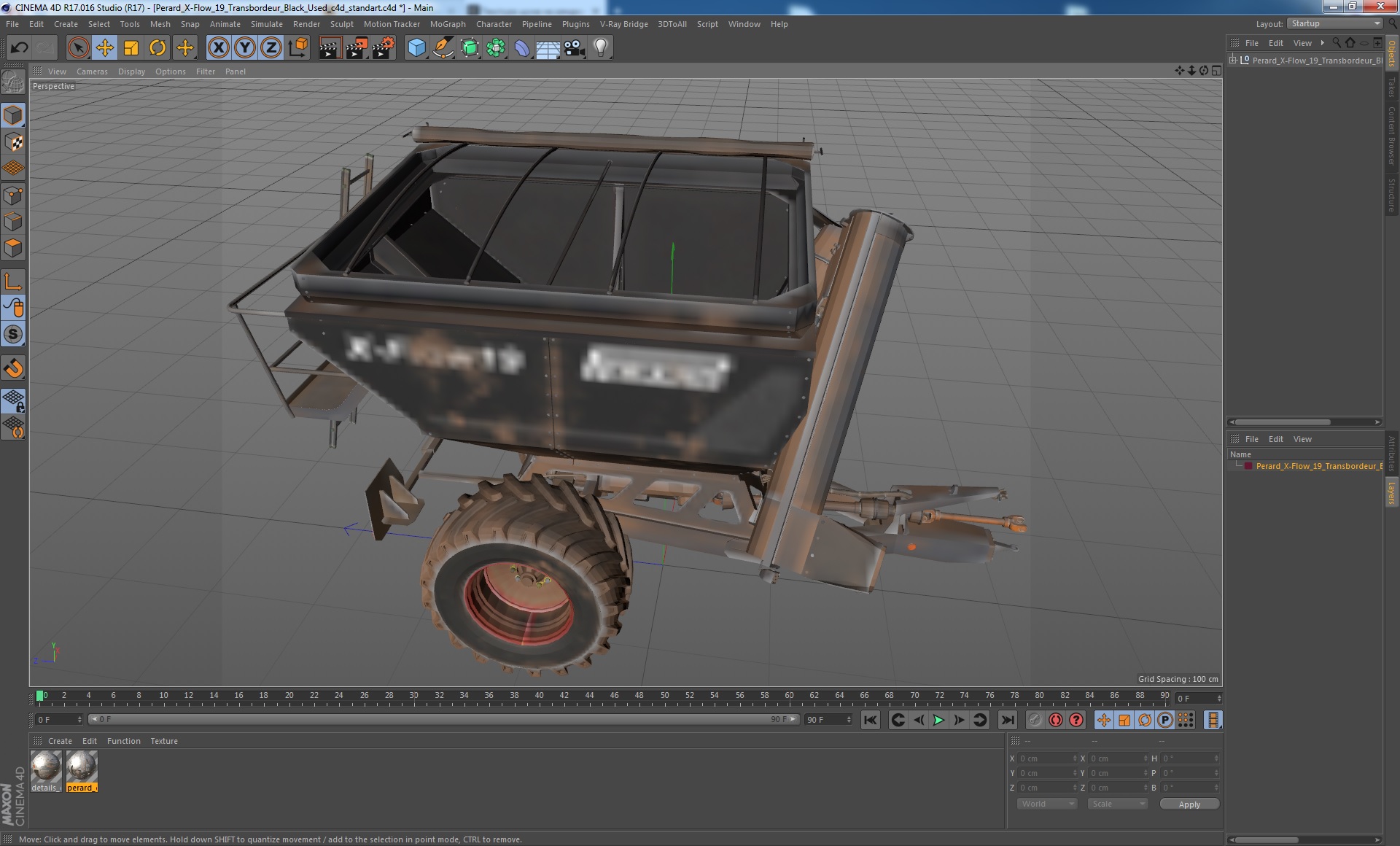The image size is (1400, 846).
Task: Toggle coordinate system icon
Action: [x=298, y=48]
